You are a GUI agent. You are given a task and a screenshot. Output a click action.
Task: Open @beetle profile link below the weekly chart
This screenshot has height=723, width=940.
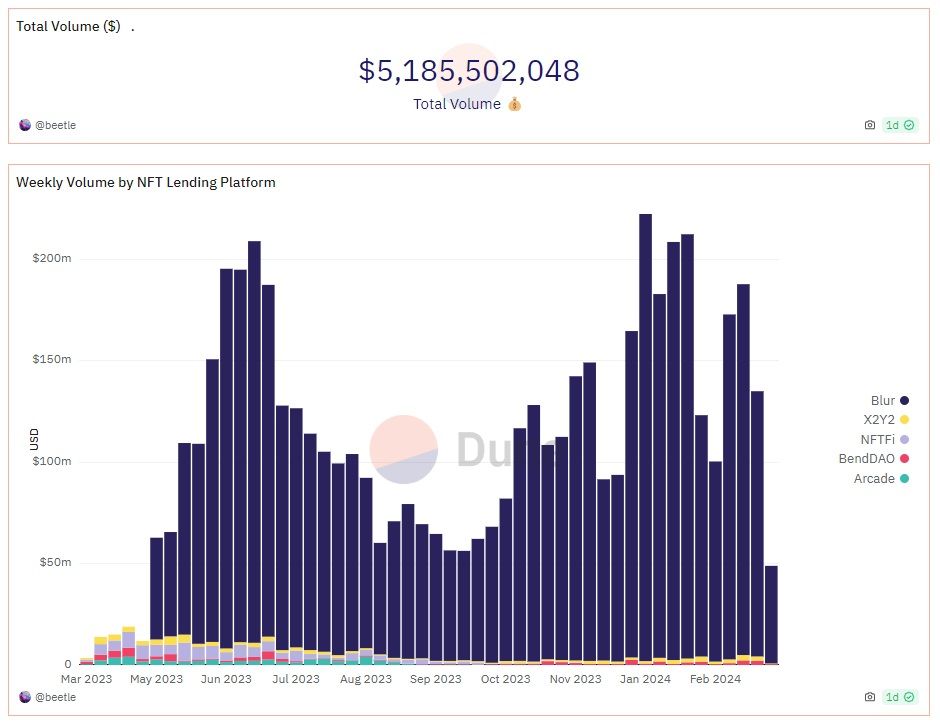point(55,696)
